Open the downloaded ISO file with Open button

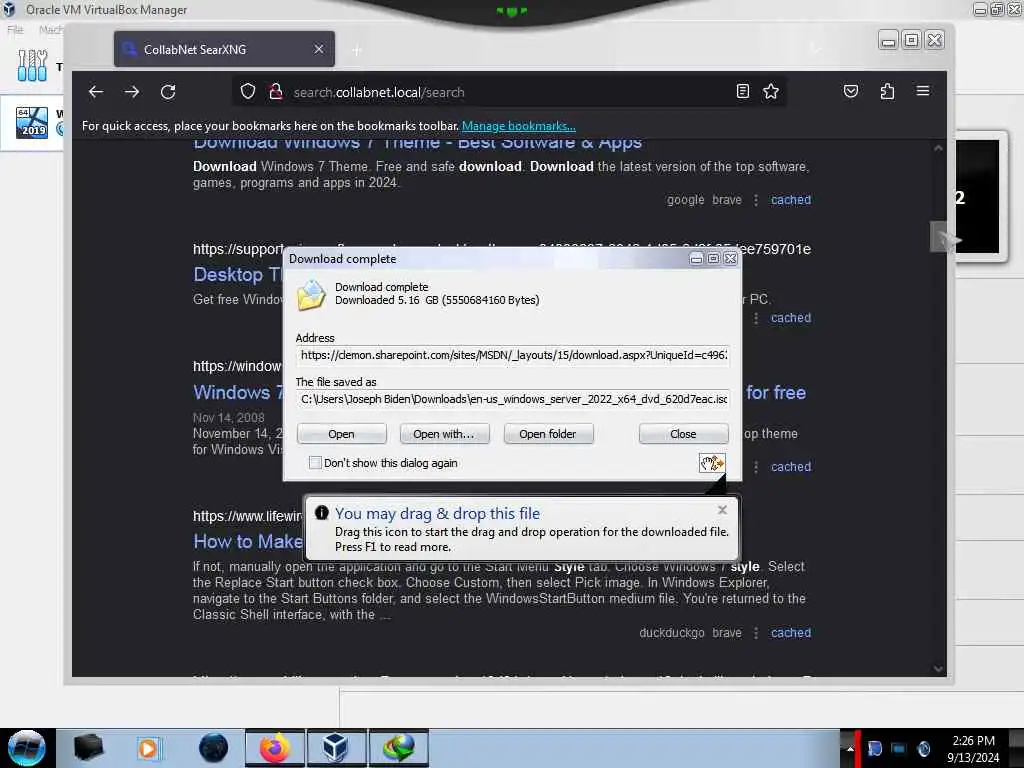point(342,434)
